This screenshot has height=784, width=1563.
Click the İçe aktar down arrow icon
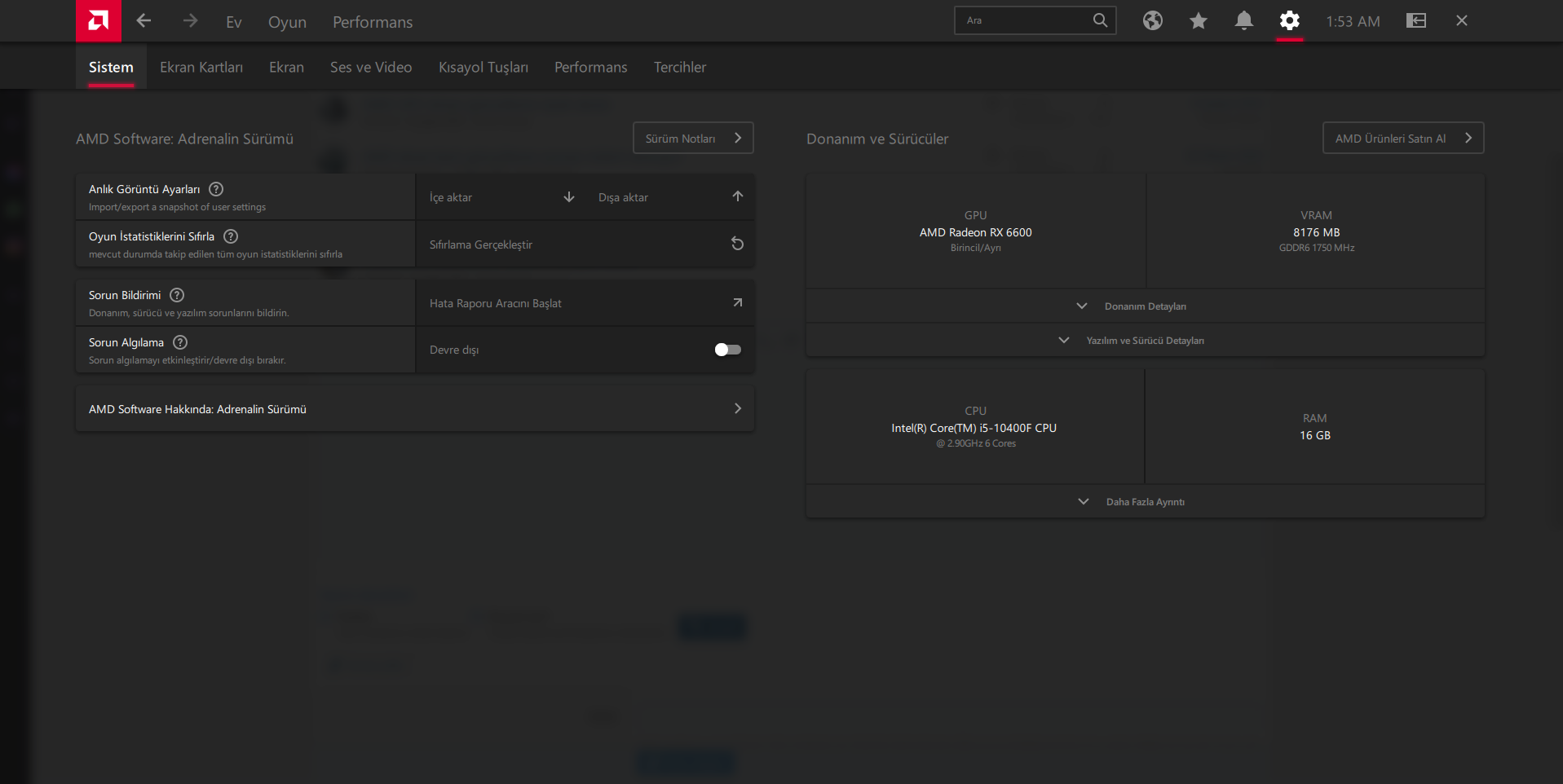(x=569, y=197)
